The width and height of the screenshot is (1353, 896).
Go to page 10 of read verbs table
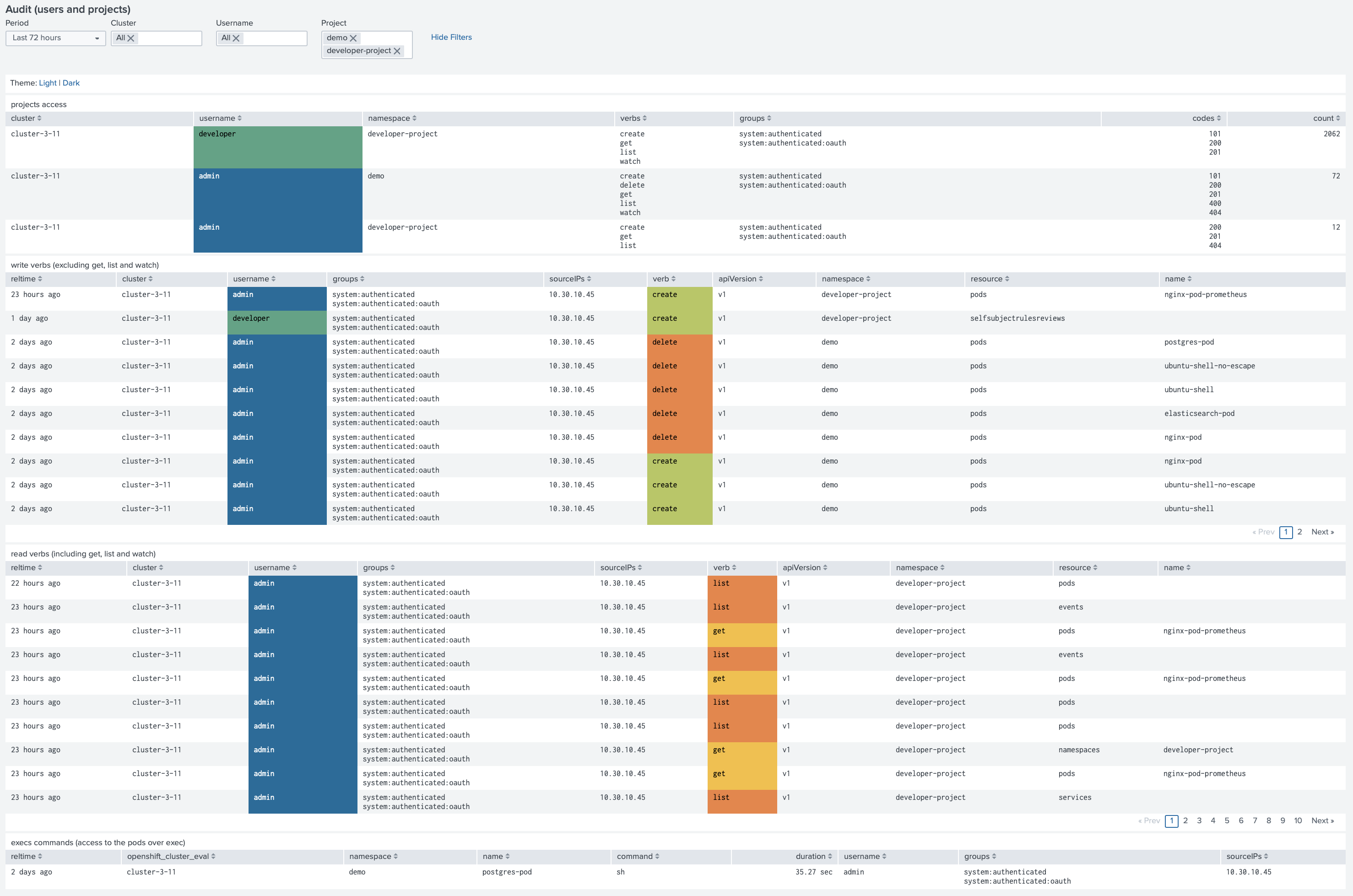1298,820
